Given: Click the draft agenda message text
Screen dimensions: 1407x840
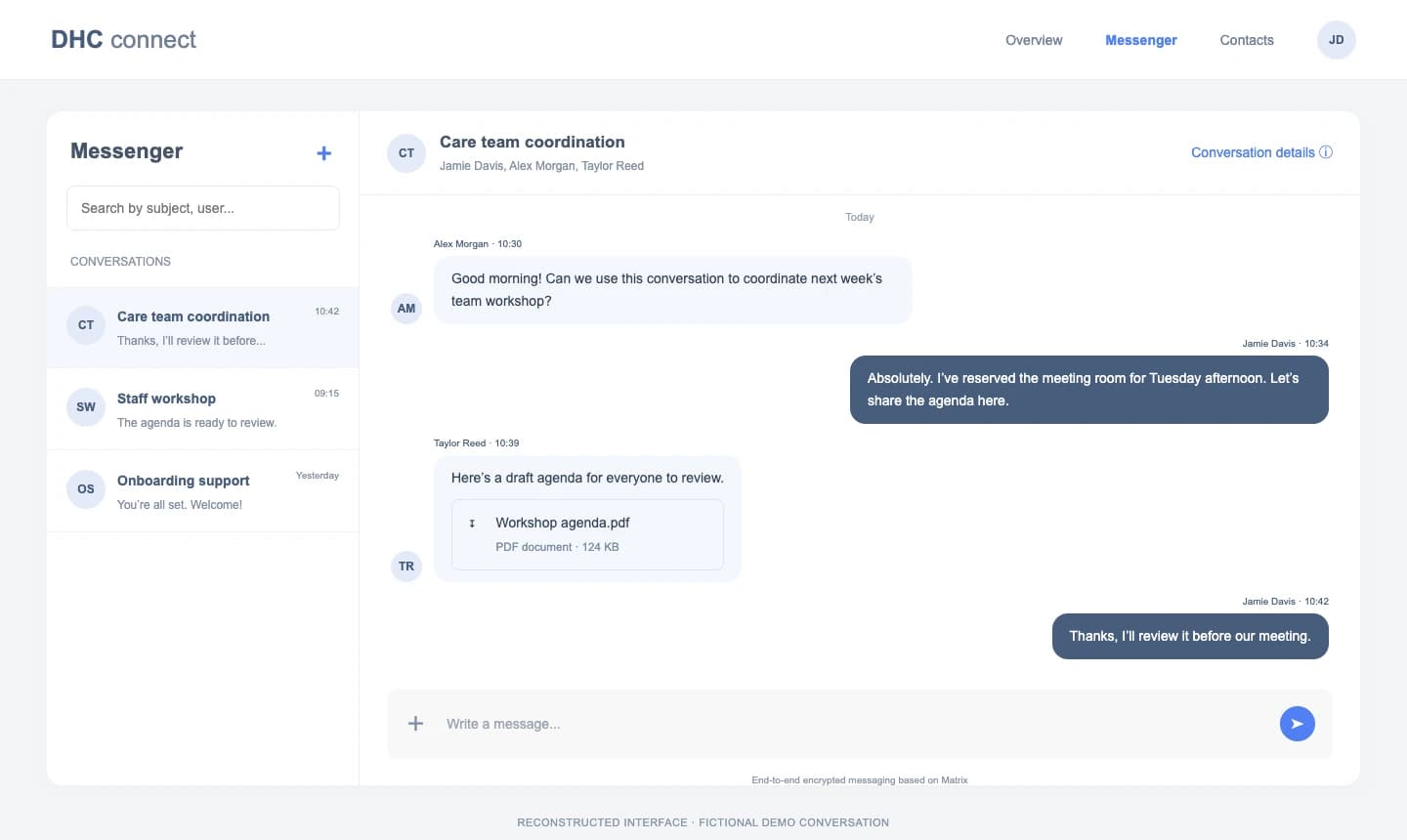Looking at the screenshot, I should [x=587, y=478].
